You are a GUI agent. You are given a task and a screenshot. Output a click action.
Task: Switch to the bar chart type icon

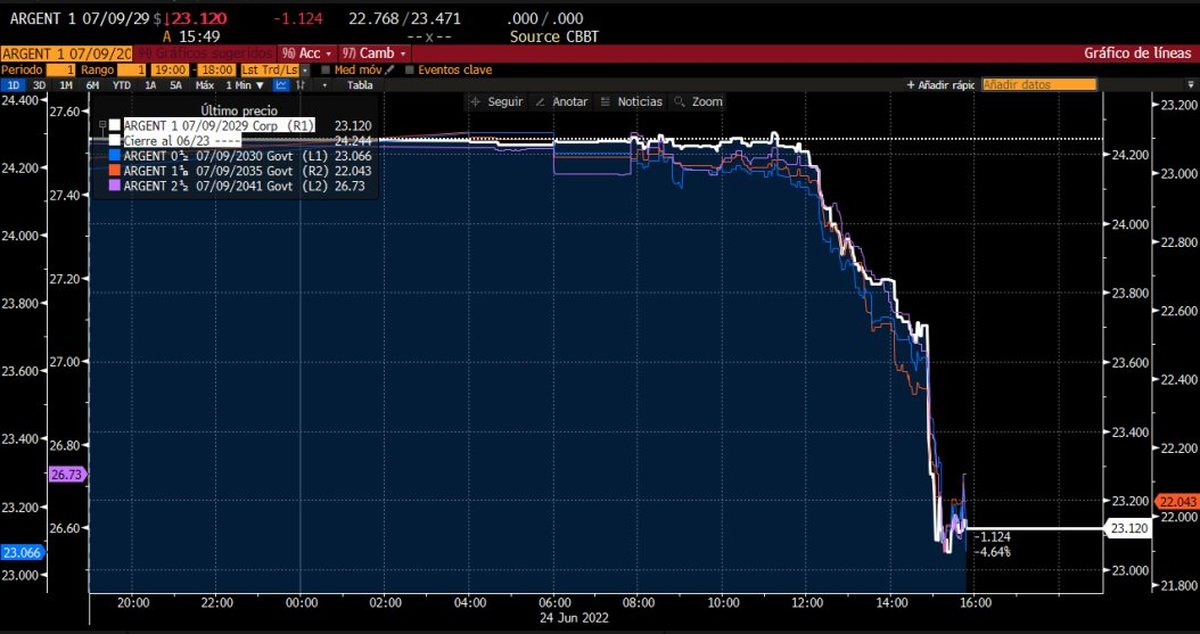pos(301,85)
